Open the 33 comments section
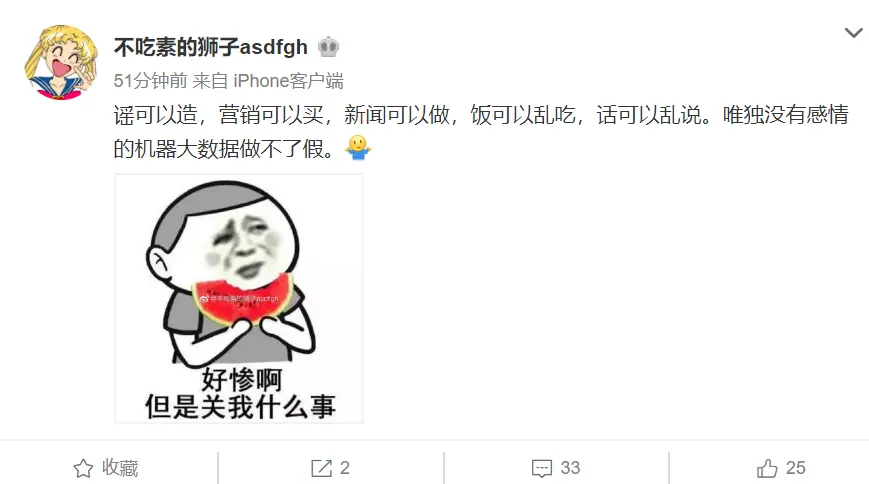The width and height of the screenshot is (869, 484). point(556,468)
